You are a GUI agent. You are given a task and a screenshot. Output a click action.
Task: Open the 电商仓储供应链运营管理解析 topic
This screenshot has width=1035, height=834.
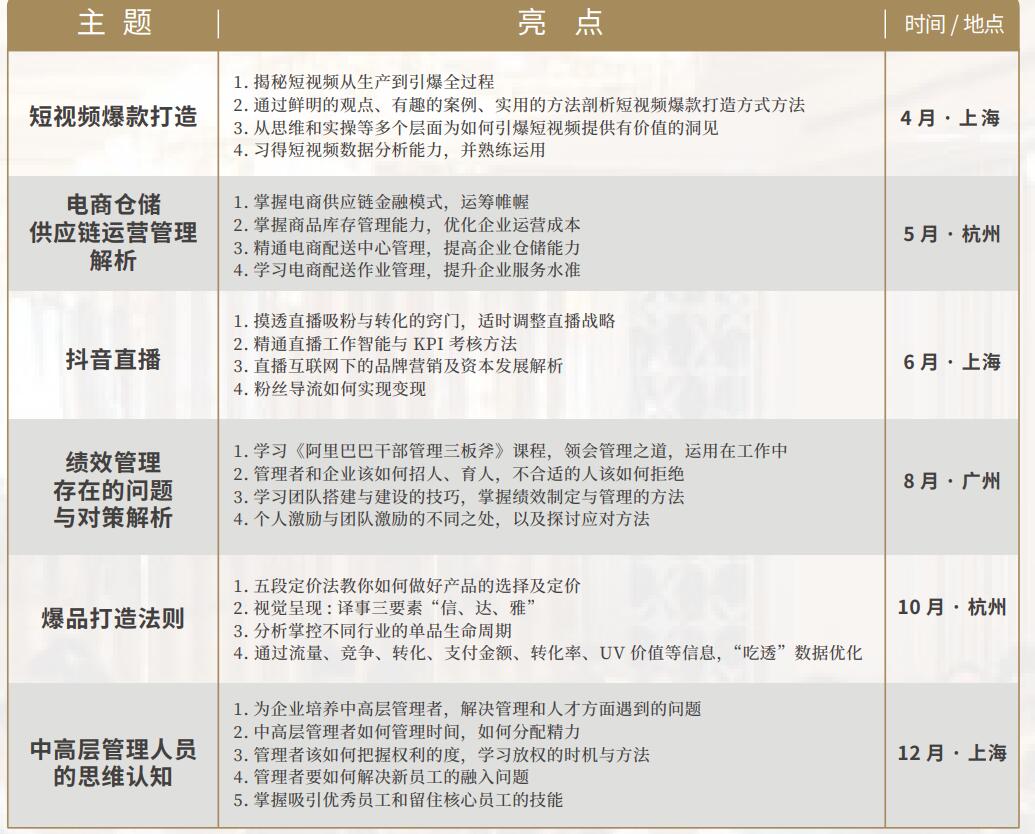[114, 234]
